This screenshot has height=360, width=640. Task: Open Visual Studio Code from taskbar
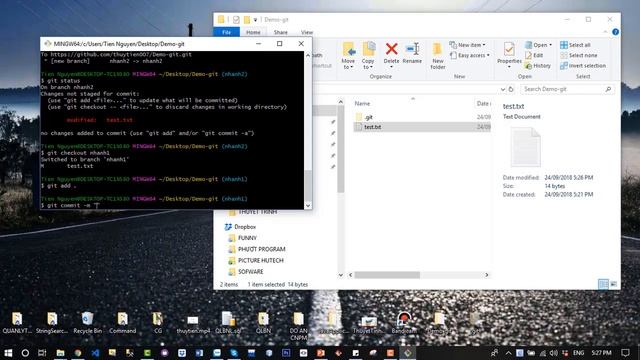point(95,353)
